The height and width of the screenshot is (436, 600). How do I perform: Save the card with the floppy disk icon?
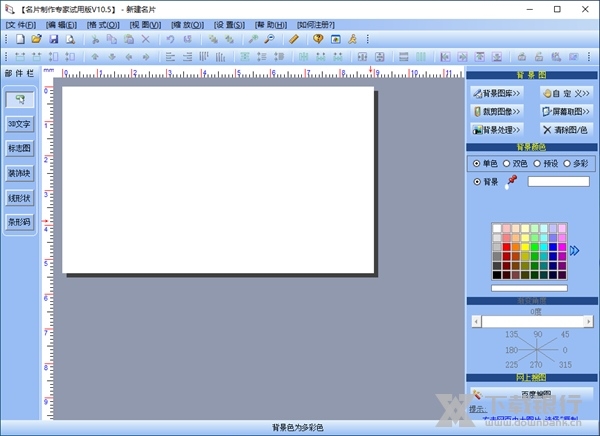point(54,39)
